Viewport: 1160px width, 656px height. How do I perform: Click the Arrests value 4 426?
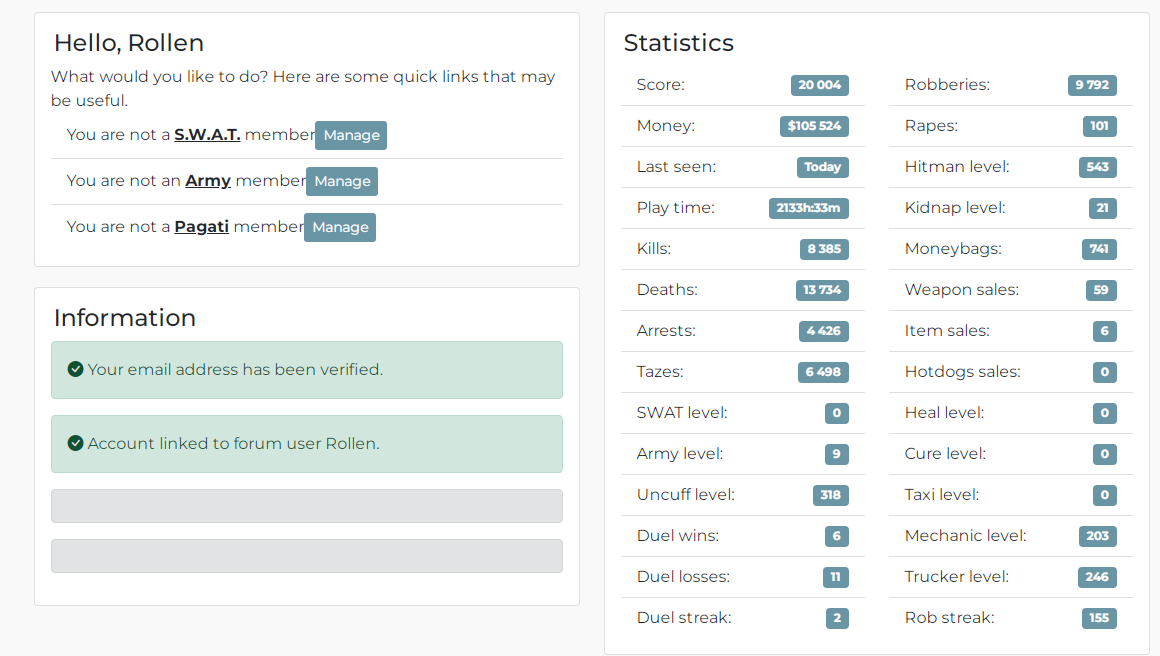tap(823, 331)
